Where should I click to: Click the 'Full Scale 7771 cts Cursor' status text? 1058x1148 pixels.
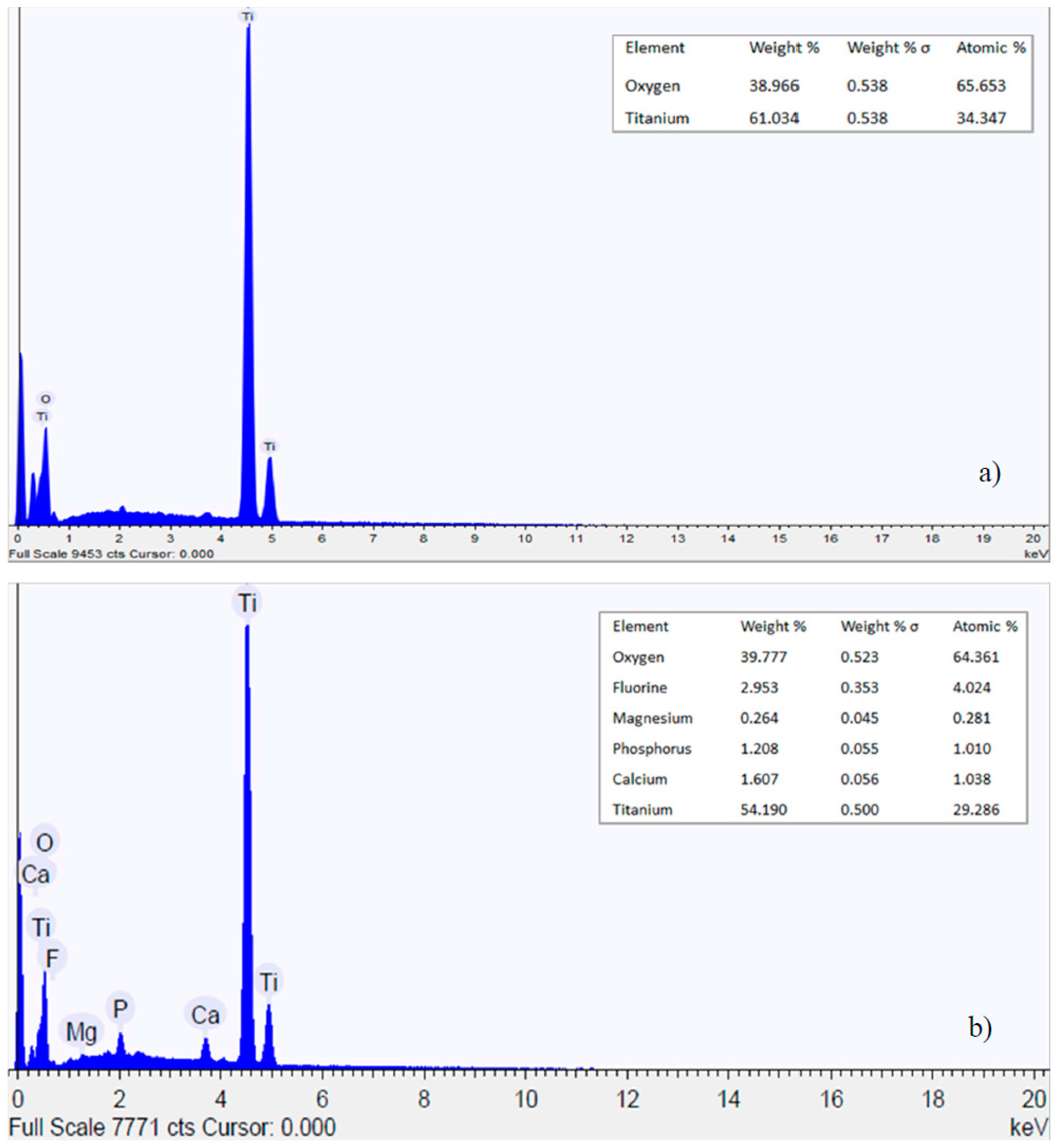[x=172, y=1127]
